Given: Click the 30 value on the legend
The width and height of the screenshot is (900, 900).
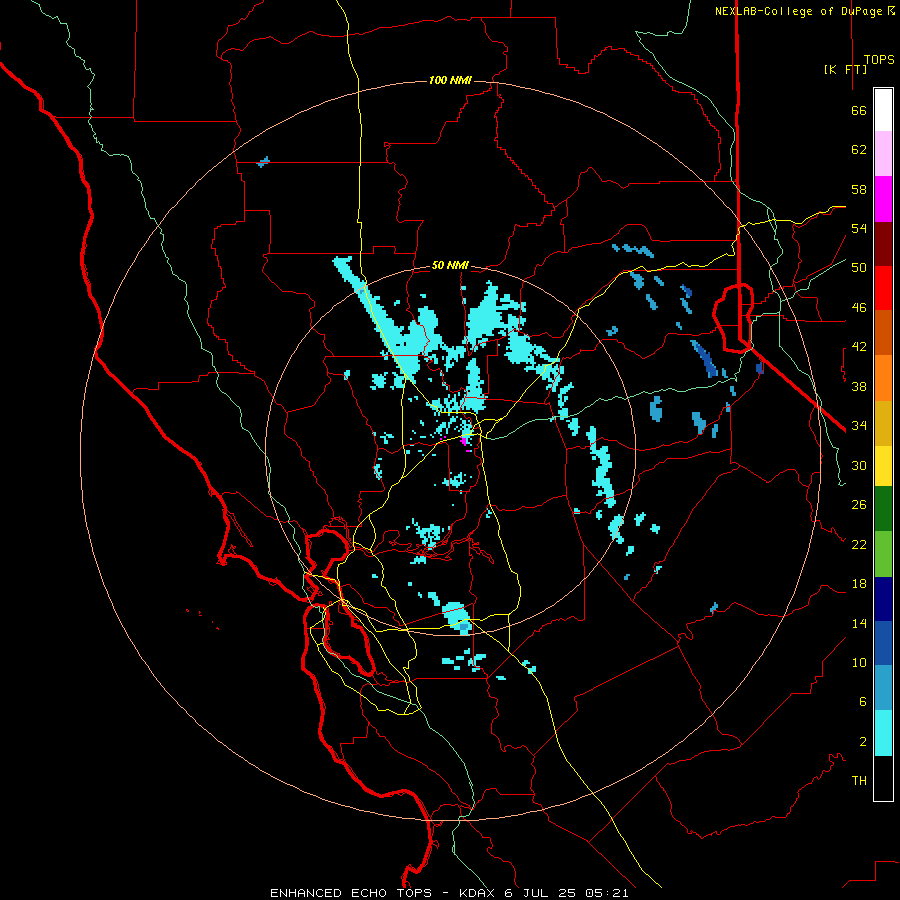Looking at the screenshot, I should coord(859,465).
